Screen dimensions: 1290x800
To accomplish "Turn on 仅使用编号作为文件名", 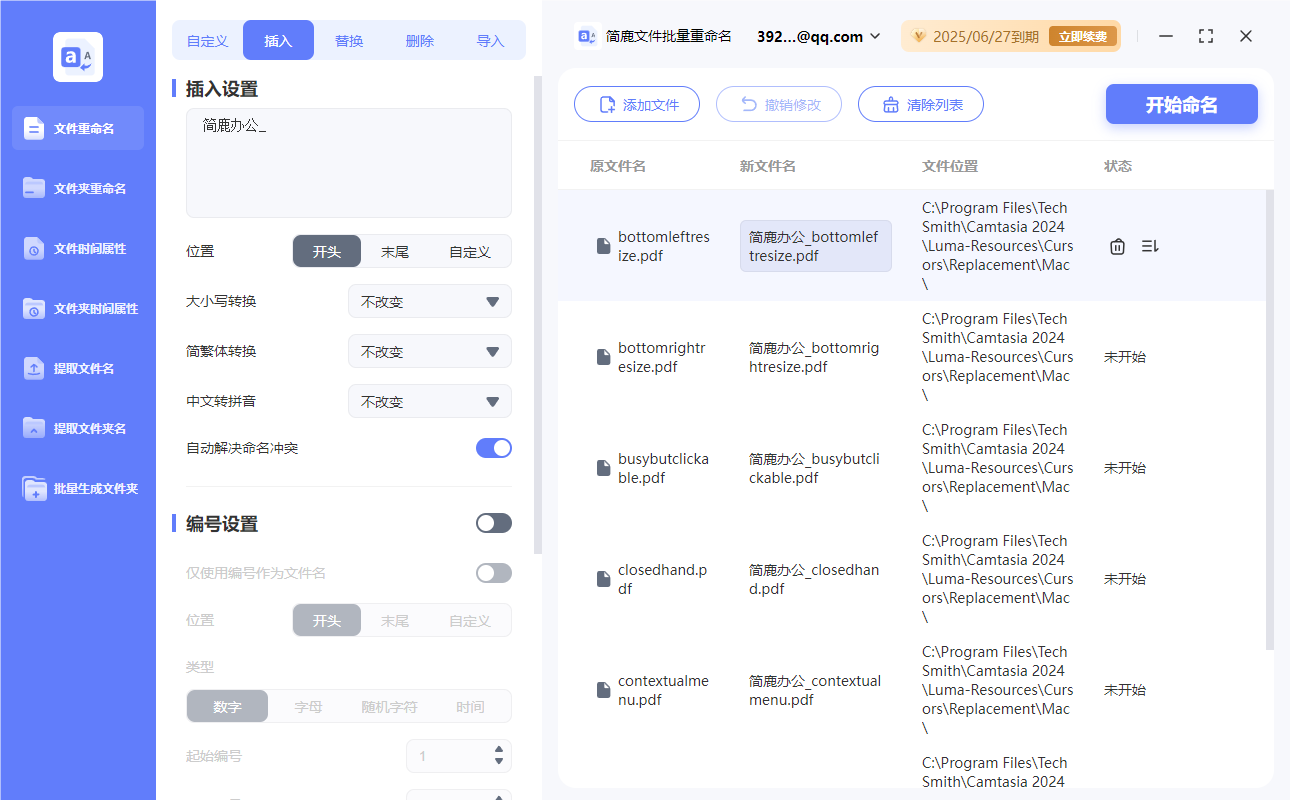I will [493, 572].
